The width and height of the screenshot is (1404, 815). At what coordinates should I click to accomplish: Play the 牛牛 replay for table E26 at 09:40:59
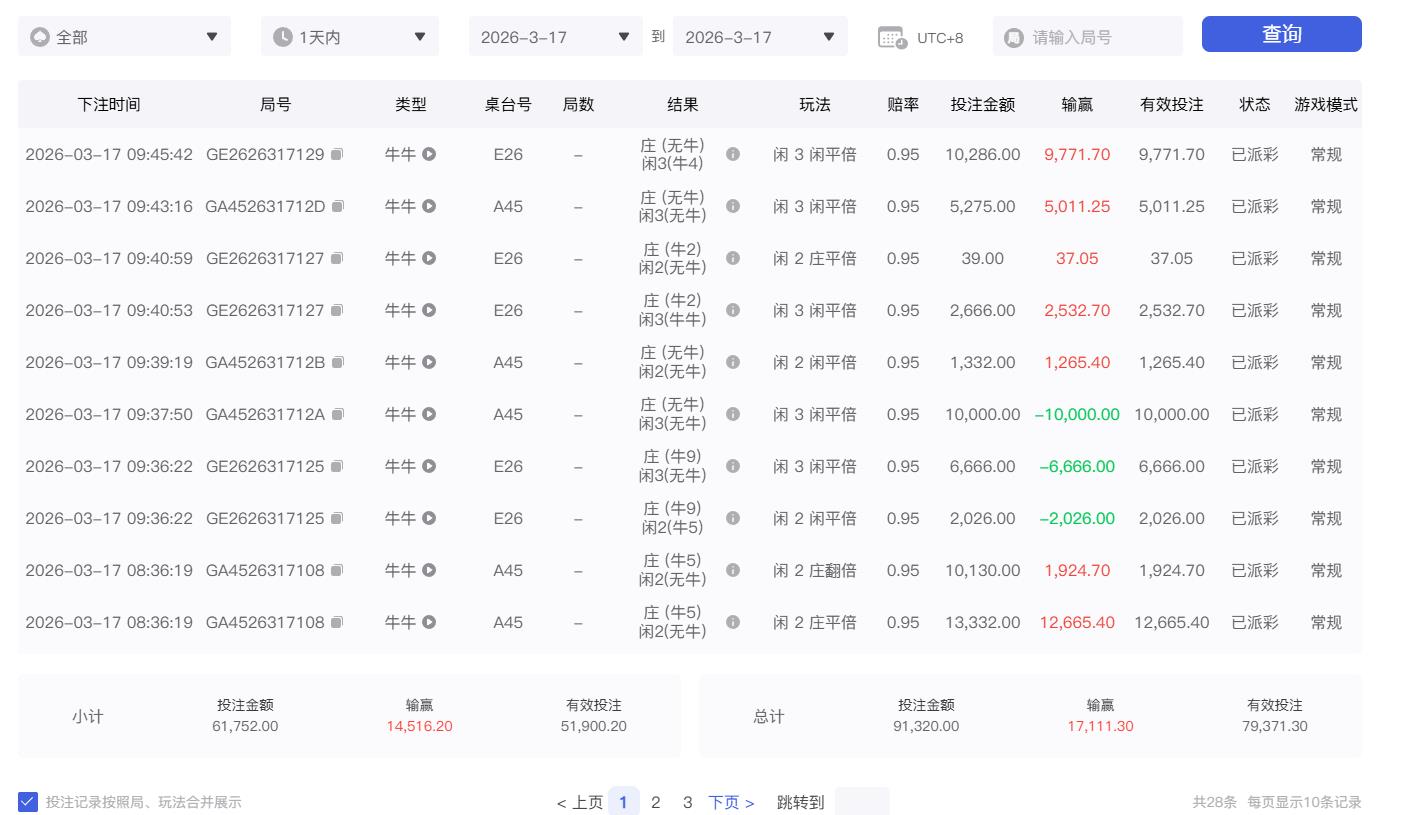[x=428, y=258]
